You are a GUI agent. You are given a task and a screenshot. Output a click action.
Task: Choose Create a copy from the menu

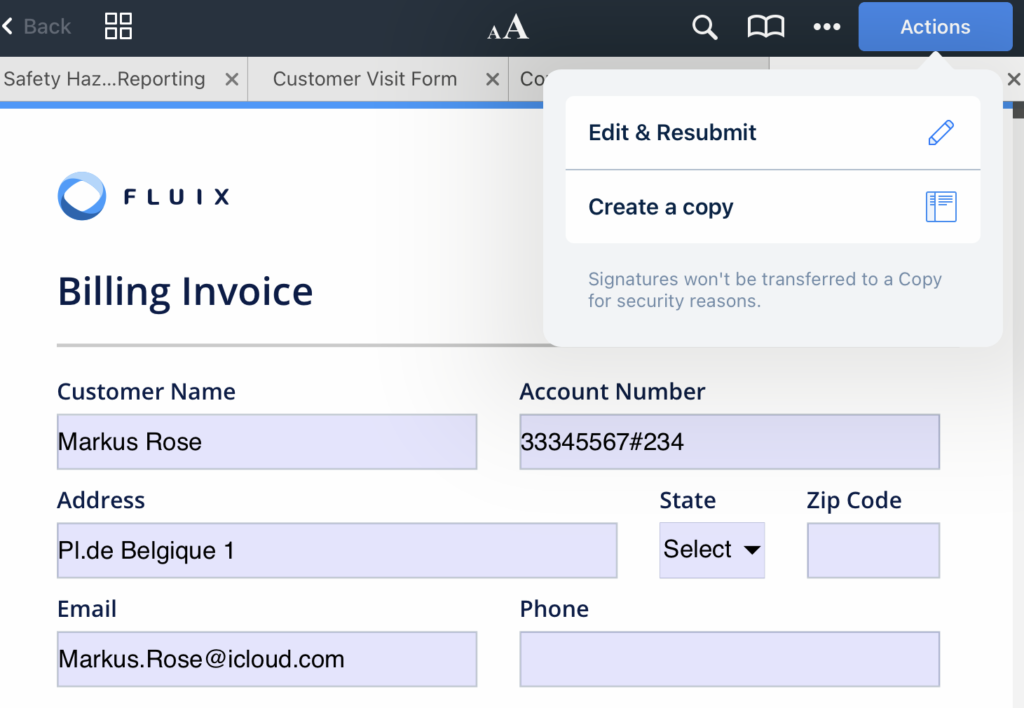[661, 207]
